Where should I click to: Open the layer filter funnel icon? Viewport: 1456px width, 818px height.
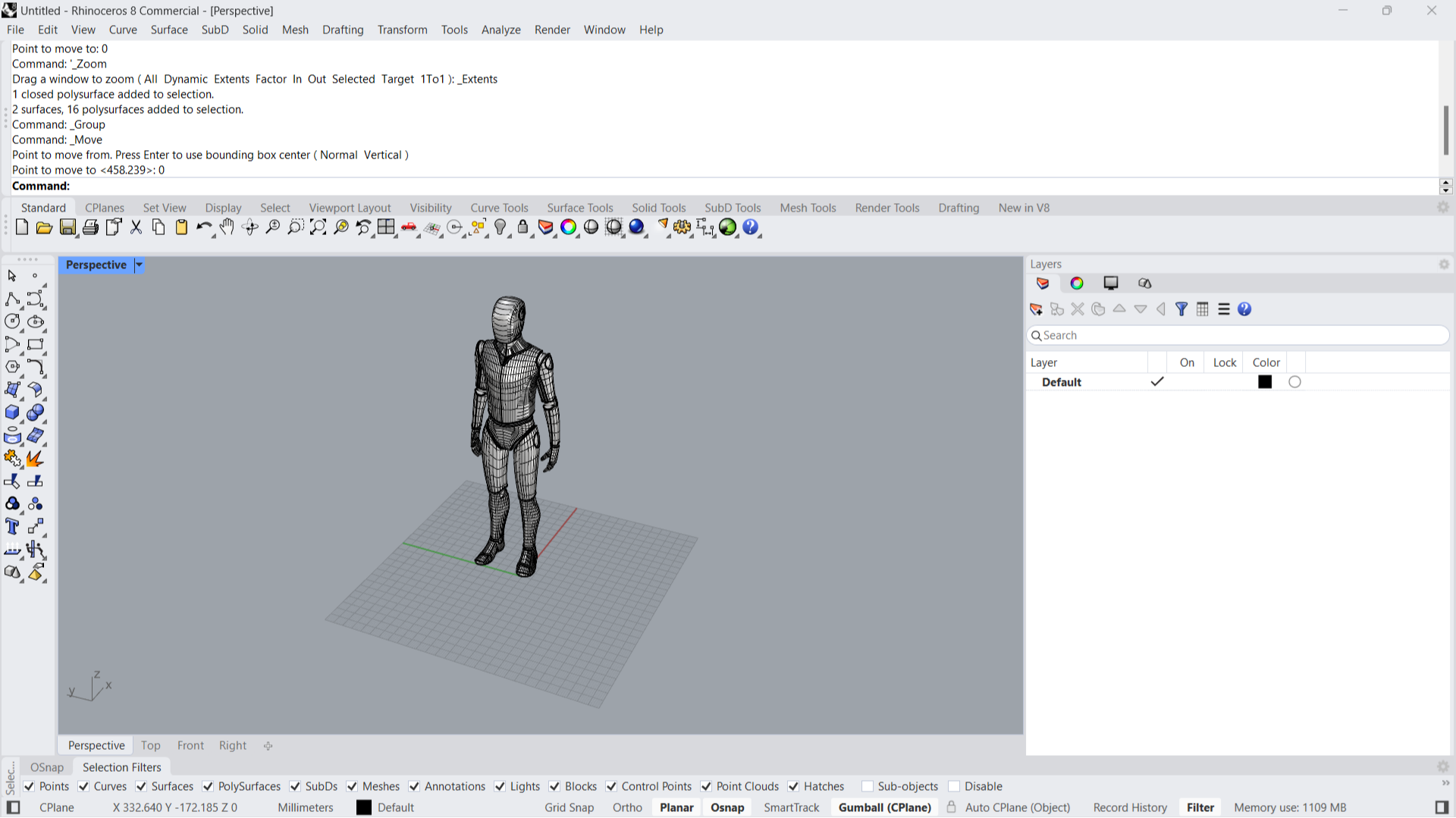(x=1181, y=309)
